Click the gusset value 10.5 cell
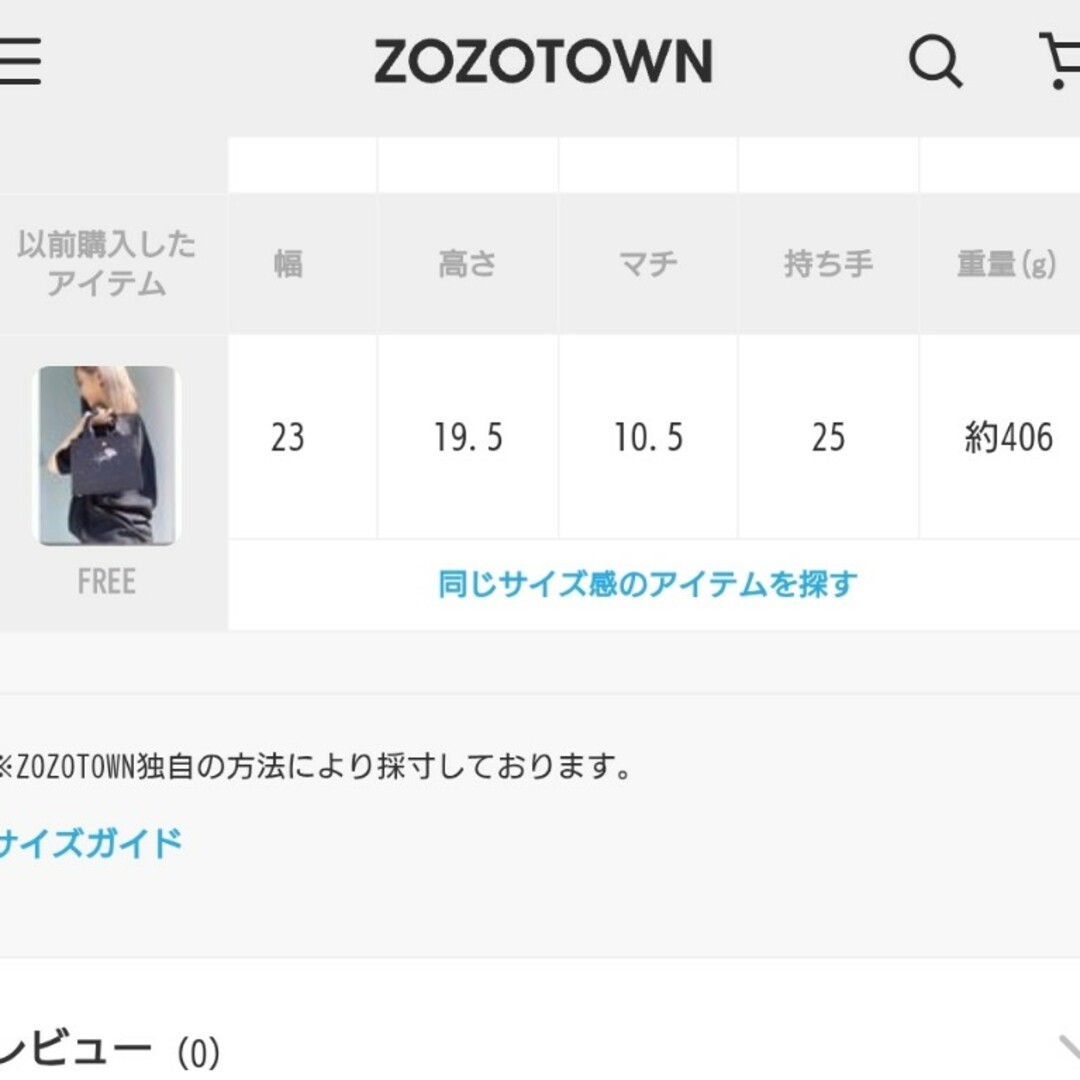The height and width of the screenshot is (1080, 1080). pyautogui.click(x=648, y=437)
